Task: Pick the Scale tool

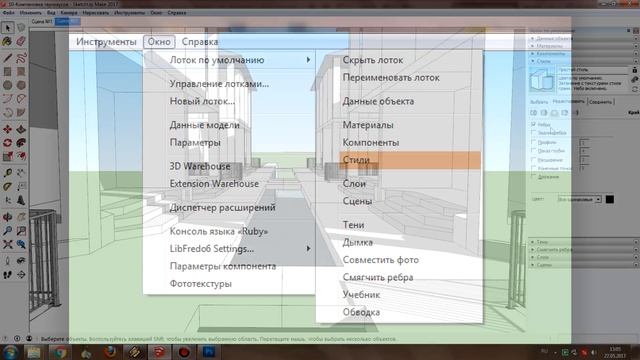Action: (7, 156)
